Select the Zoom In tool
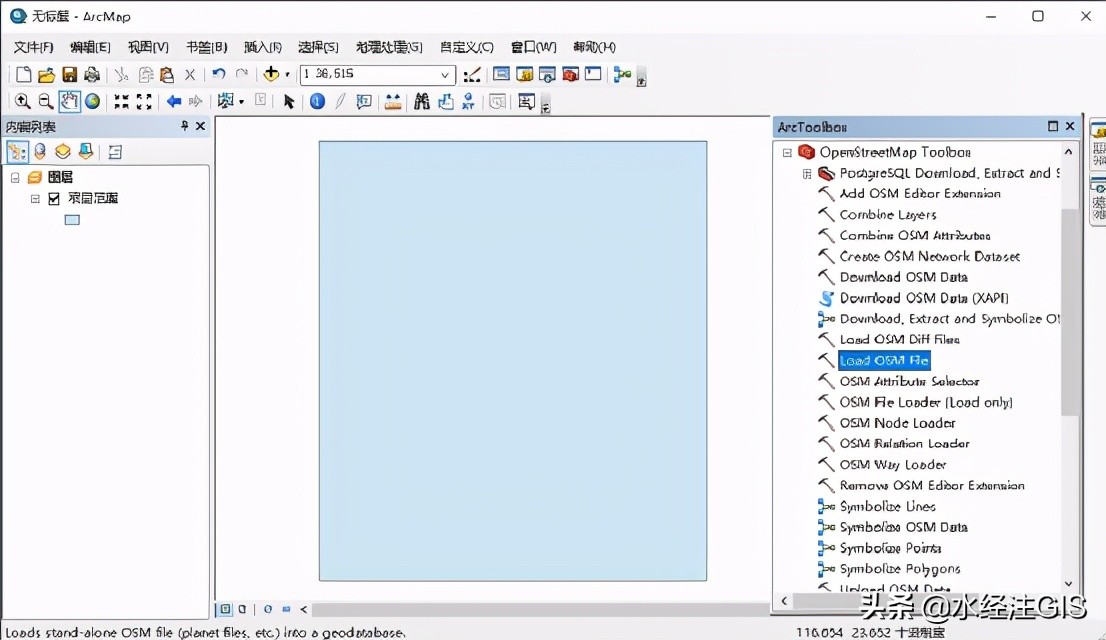The height and width of the screenshot is (640, 1106). (23, 102)
